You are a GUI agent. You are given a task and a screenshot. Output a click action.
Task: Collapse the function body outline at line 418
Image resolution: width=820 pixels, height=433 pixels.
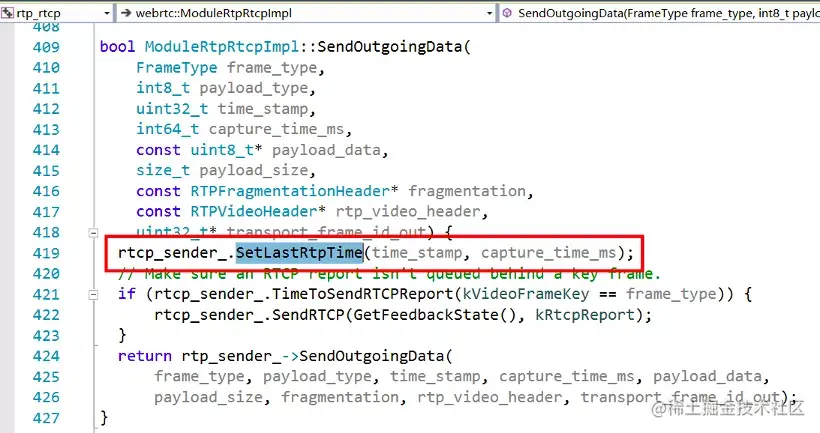coord(93,233)
